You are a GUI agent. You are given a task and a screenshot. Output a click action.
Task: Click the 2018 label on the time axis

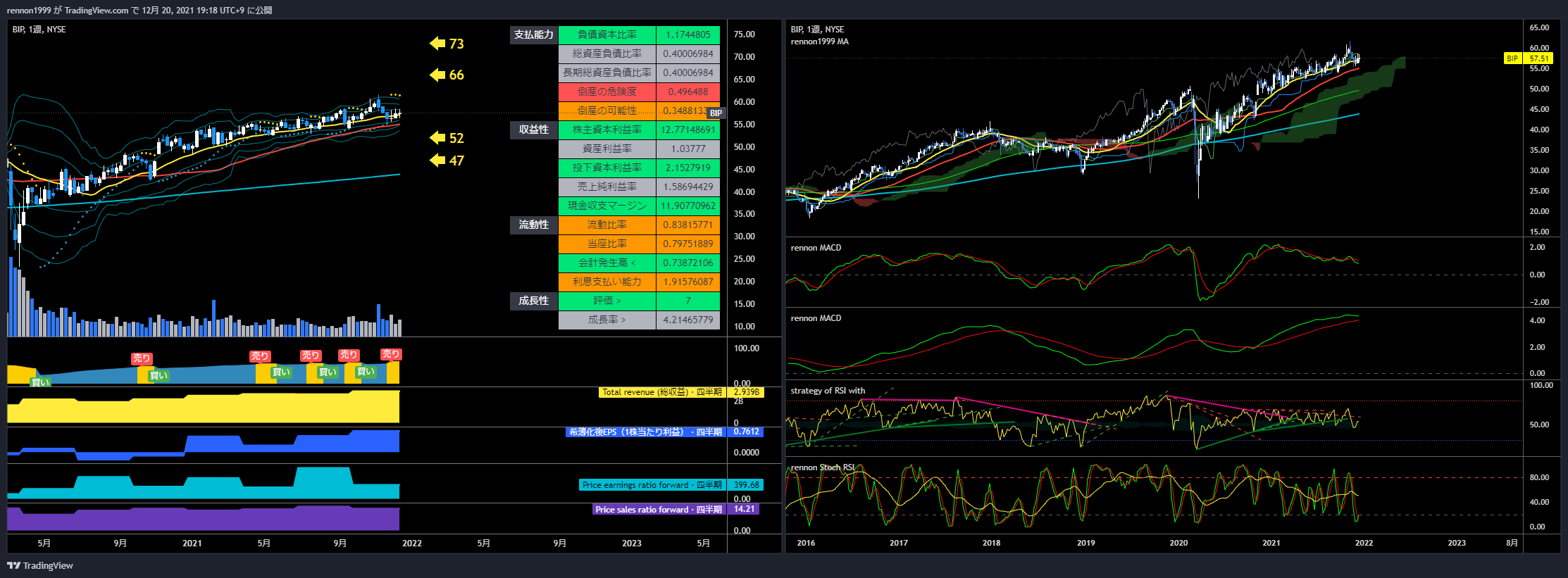991,543
